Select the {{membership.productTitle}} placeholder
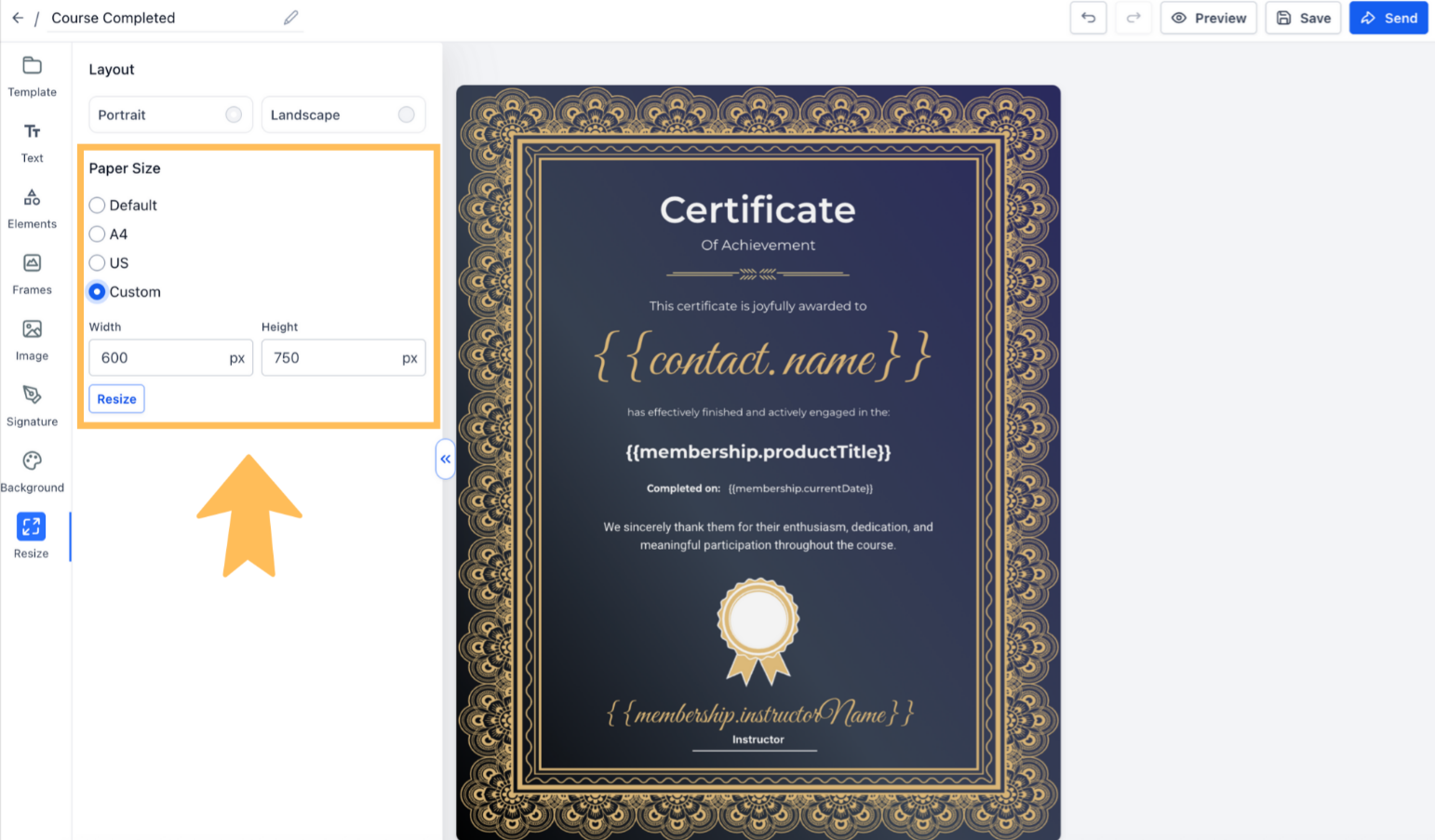Screen dimensions: 1435x840 (758, 452)
